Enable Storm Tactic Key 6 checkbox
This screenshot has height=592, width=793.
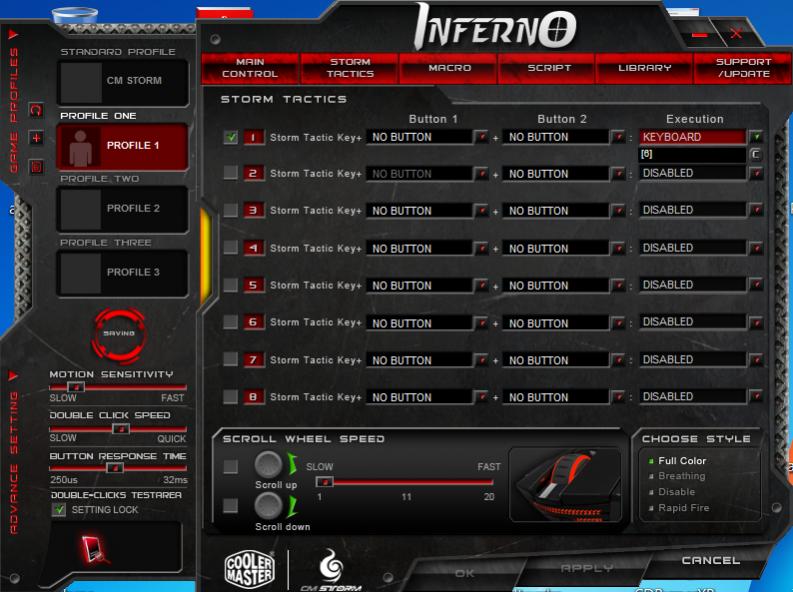point(231,322)
